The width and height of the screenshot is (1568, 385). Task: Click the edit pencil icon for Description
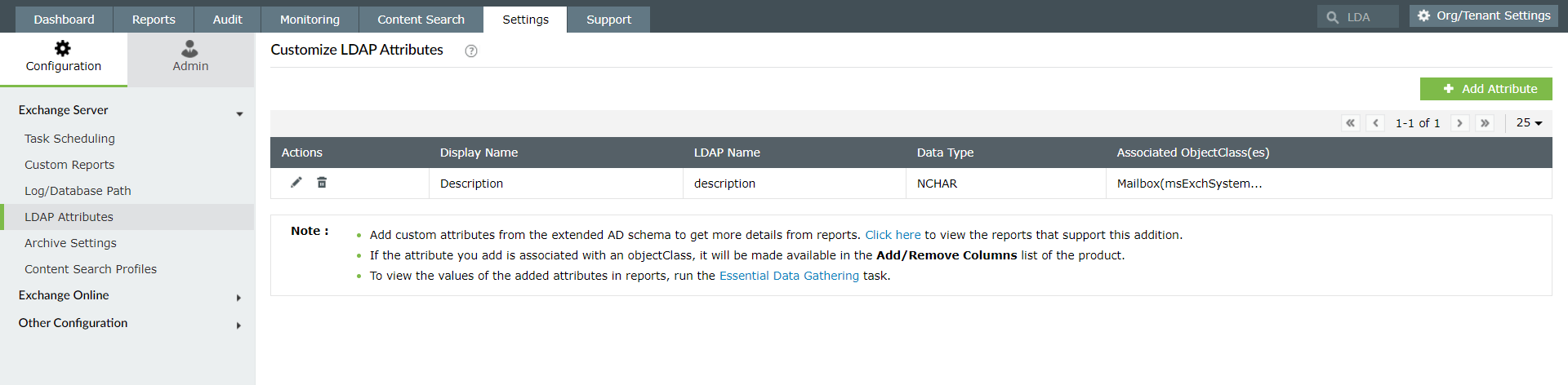tap(296, 183)
